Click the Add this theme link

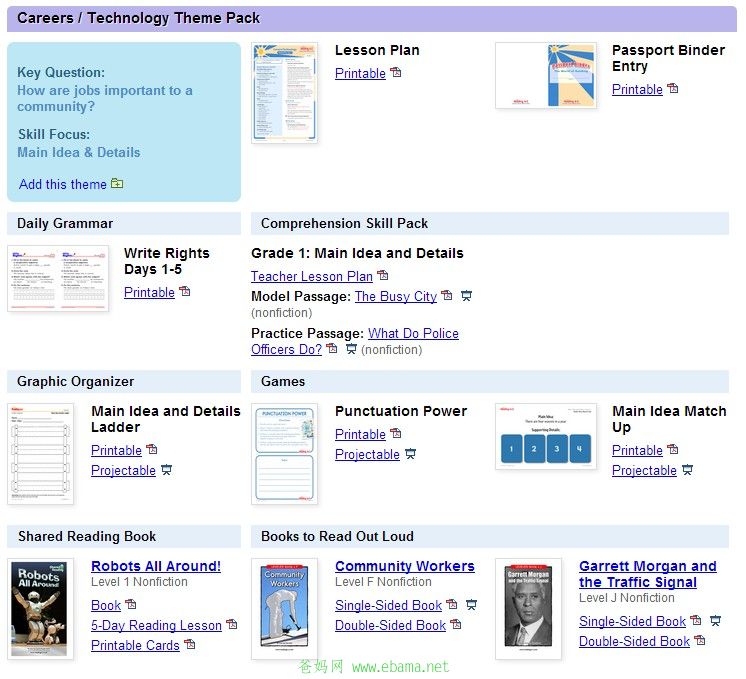(x=63, y=184)
